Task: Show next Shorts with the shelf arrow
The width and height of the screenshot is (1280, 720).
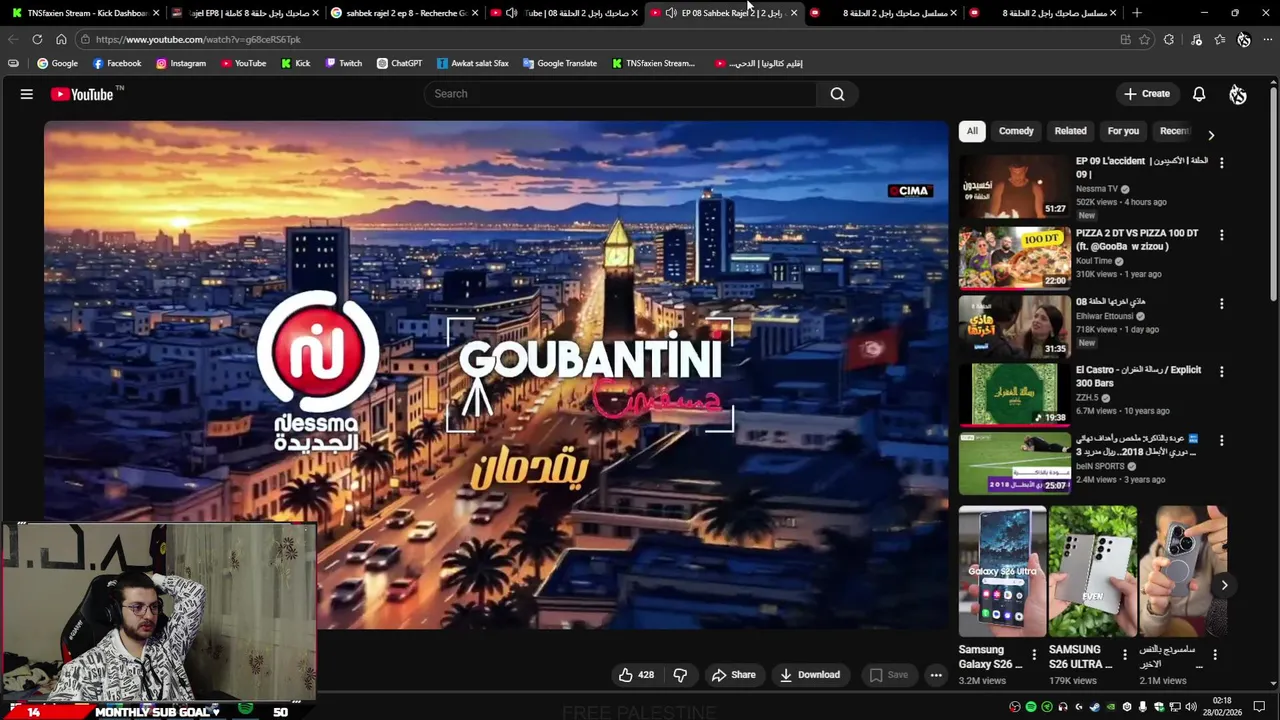Action: 1224,586
